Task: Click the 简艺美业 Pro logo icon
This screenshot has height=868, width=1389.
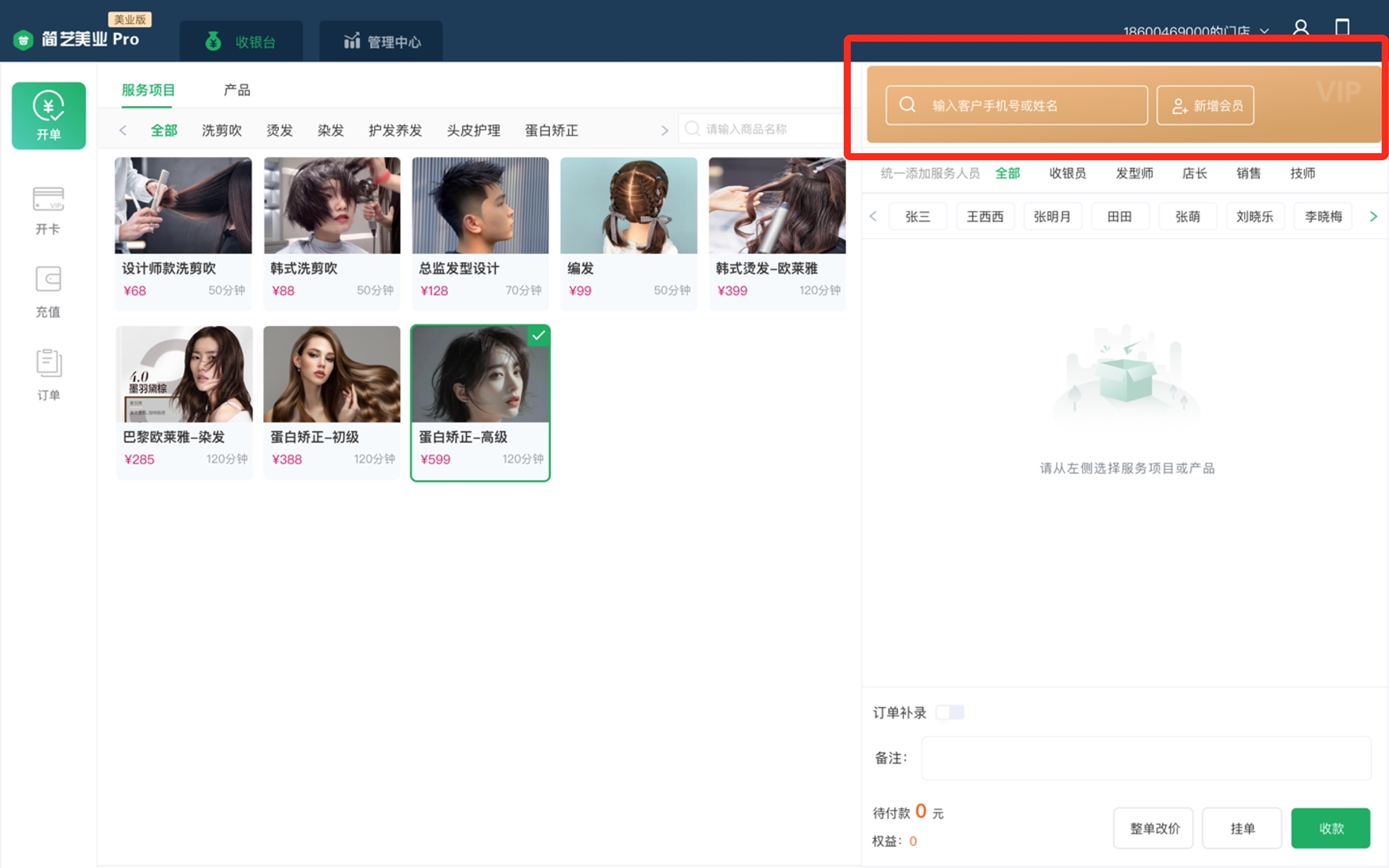Action: (x=23, y=38)
